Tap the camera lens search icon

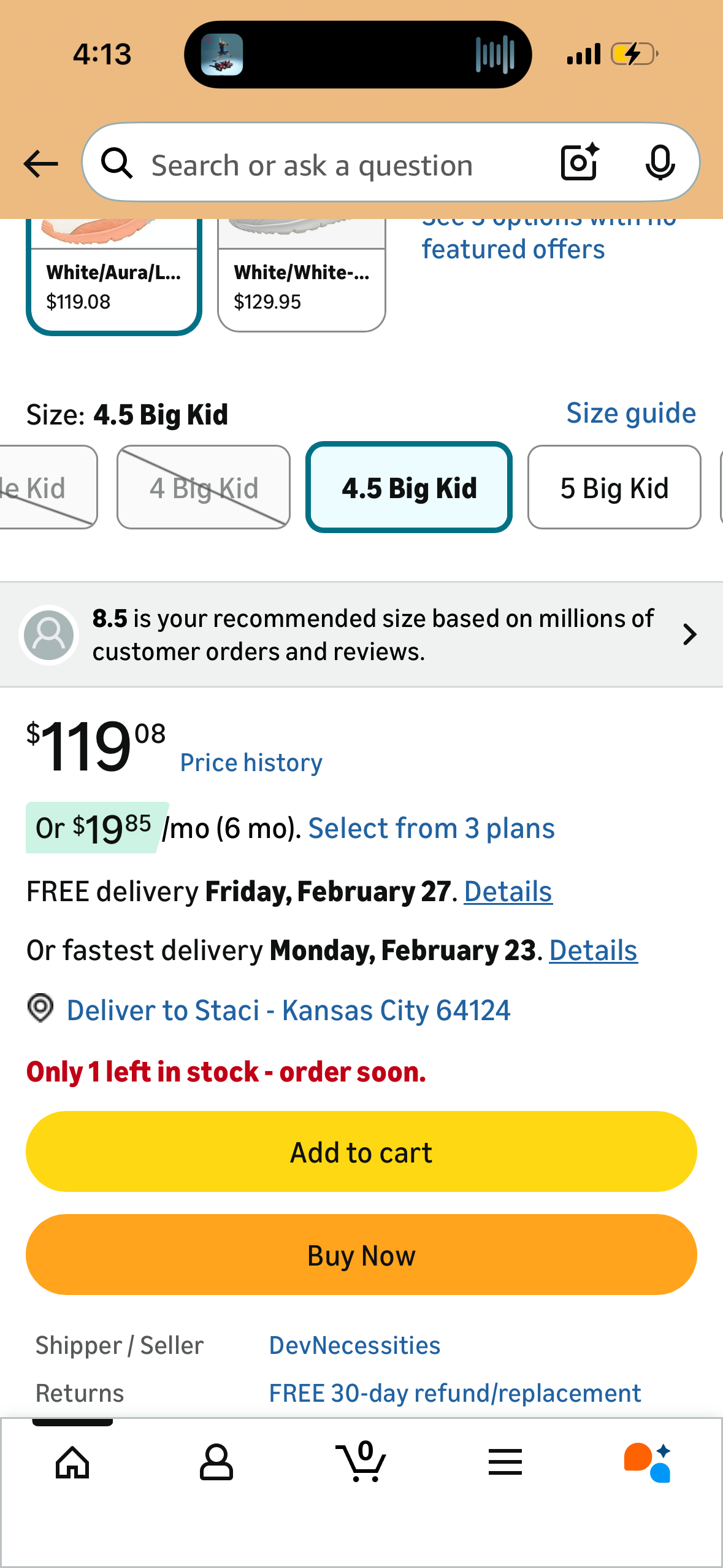pos(579,163)
